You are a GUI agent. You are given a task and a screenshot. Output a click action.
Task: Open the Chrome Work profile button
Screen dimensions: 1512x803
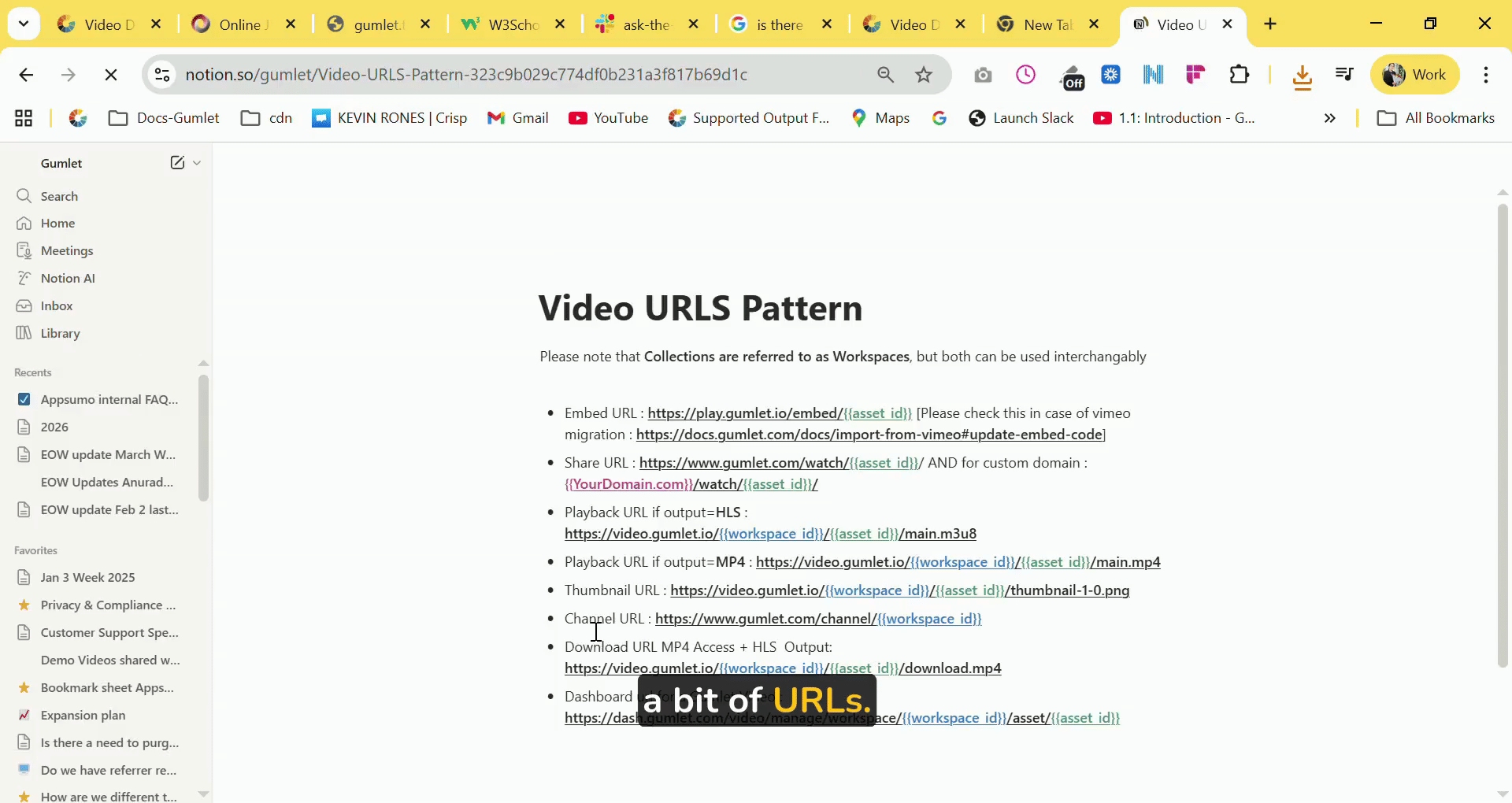(1415, 75)
